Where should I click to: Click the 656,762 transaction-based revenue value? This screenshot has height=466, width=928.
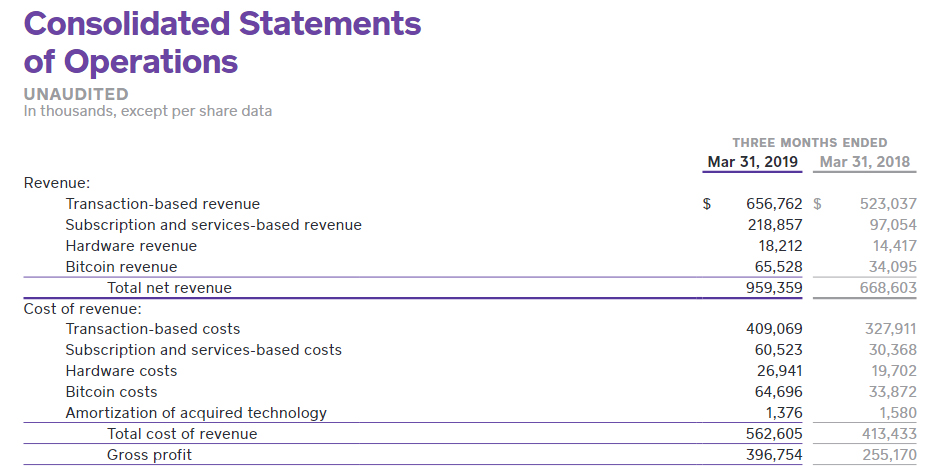(x=774, y=204)
